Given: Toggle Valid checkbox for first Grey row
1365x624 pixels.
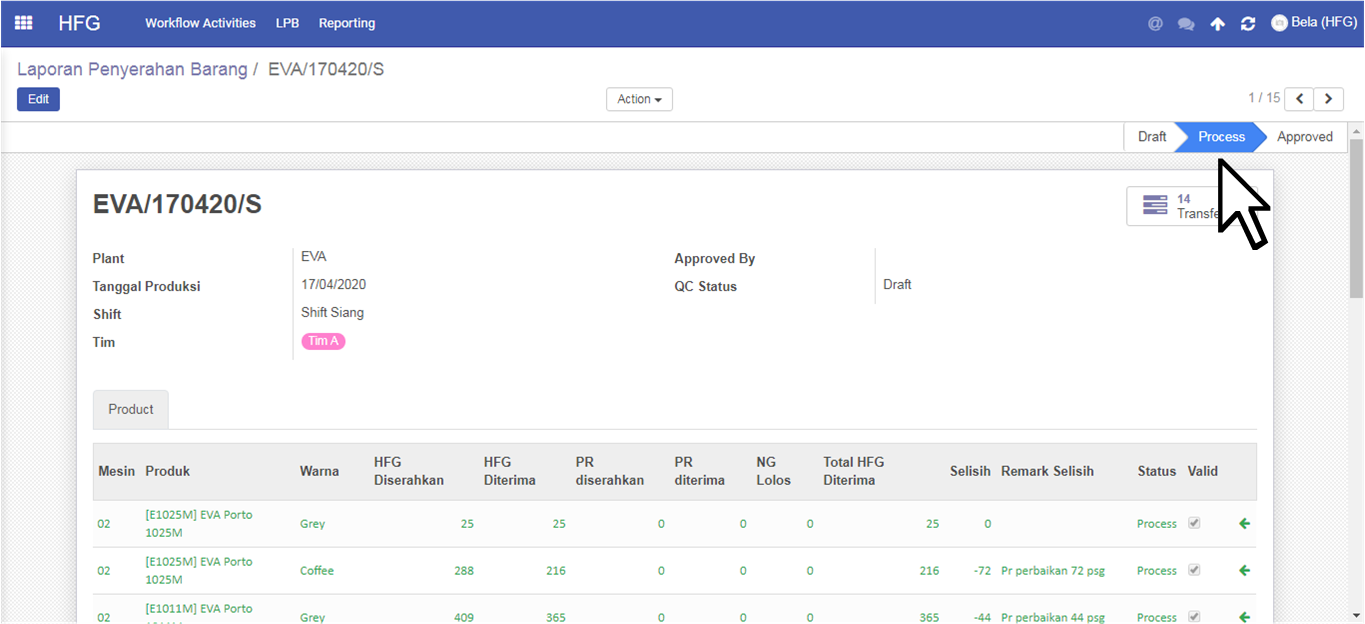Looking at the screenshot, I should click(1193, 523).
